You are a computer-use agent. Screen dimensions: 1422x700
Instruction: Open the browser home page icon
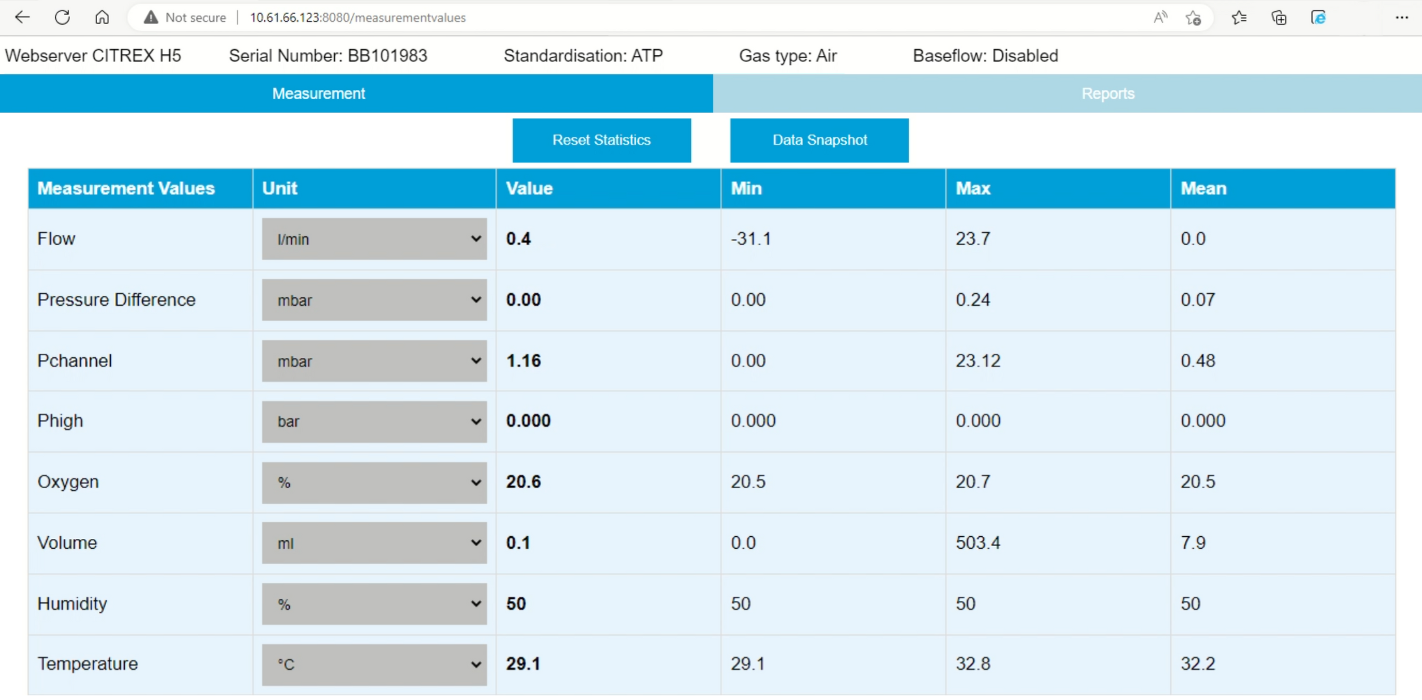[x=102, y=17]
